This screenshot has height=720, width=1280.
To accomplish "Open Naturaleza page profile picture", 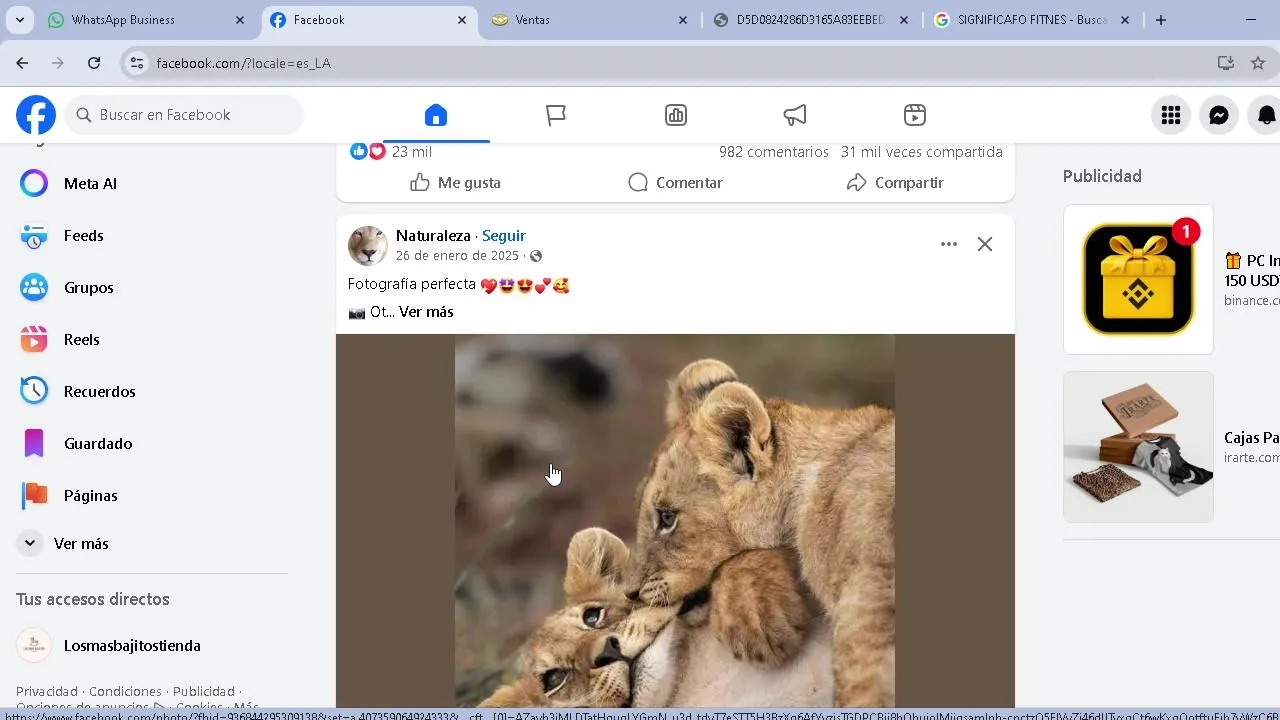I will point(368,246).
